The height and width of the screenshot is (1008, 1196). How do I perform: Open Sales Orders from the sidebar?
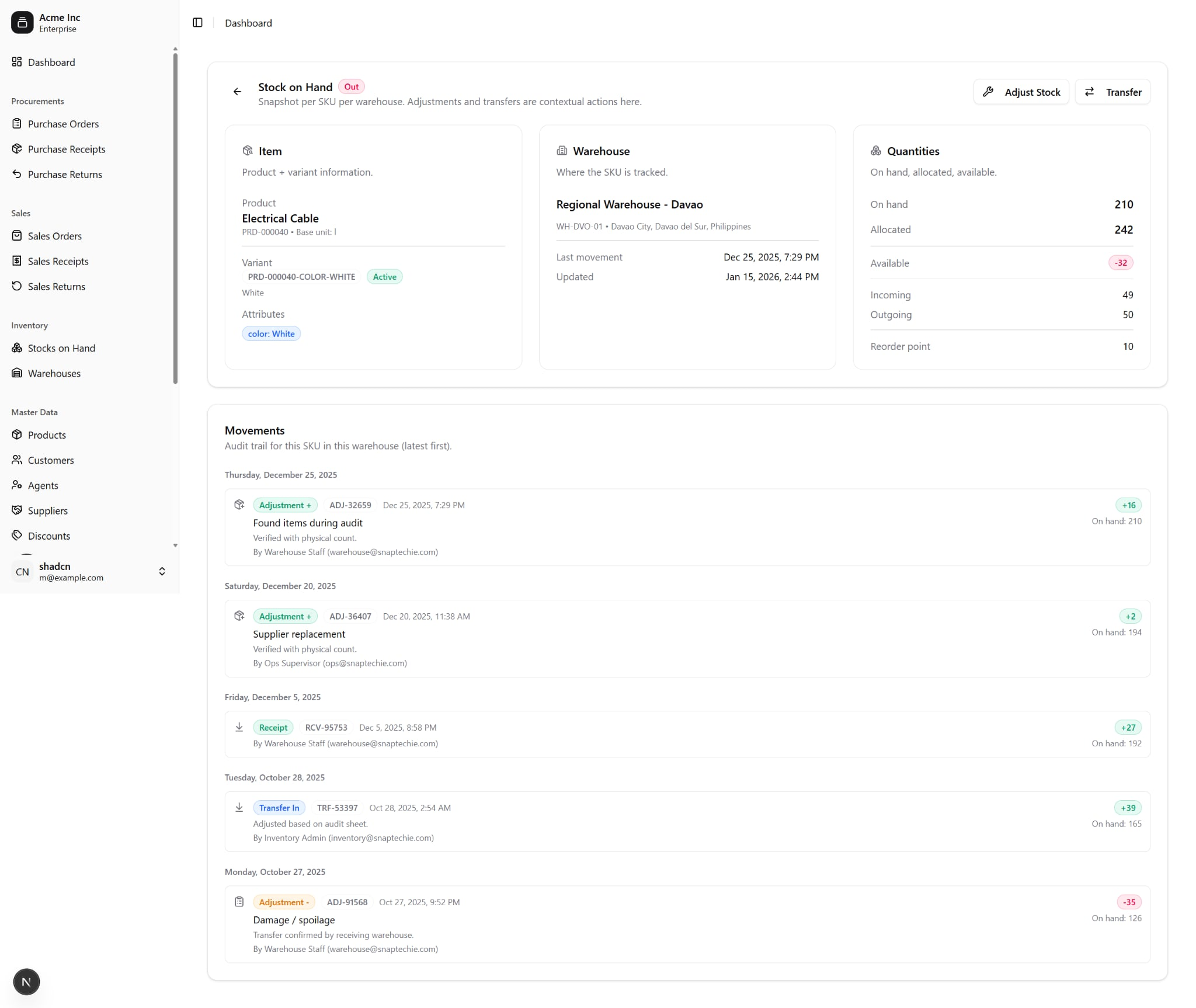(x=55, y=236)
